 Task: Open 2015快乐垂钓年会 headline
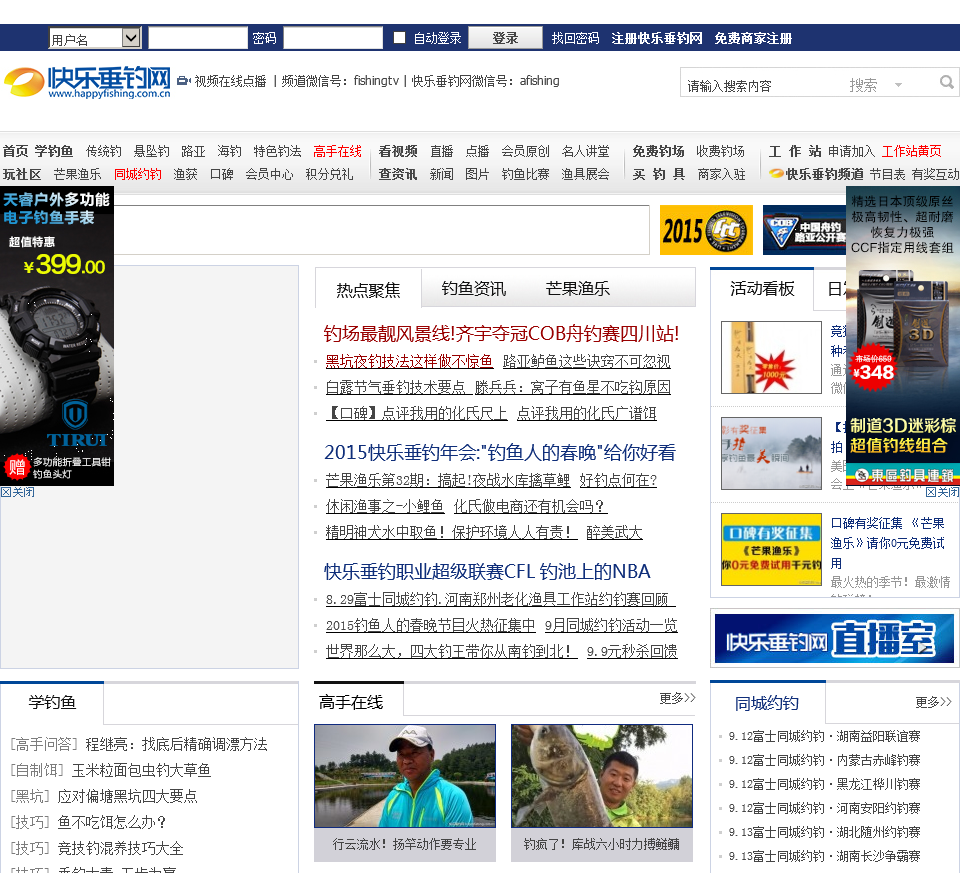(x=500, y=452)
